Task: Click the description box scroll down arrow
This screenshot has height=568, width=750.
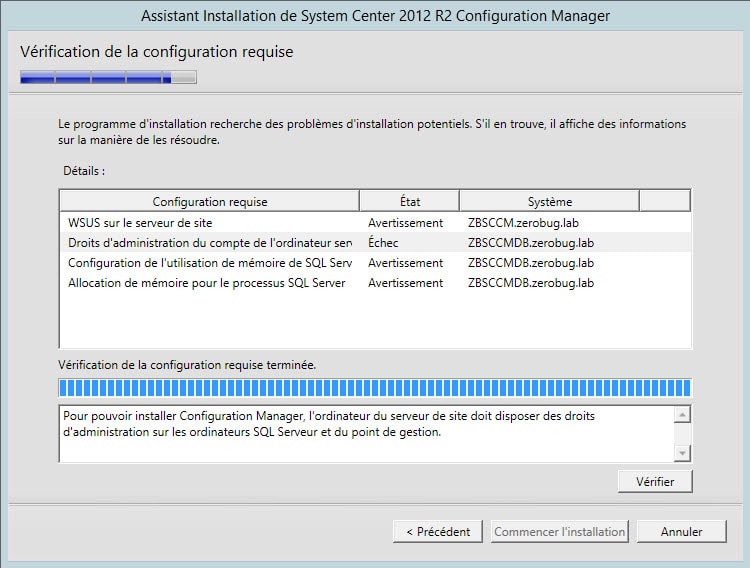Action: [x=683, y=453]
